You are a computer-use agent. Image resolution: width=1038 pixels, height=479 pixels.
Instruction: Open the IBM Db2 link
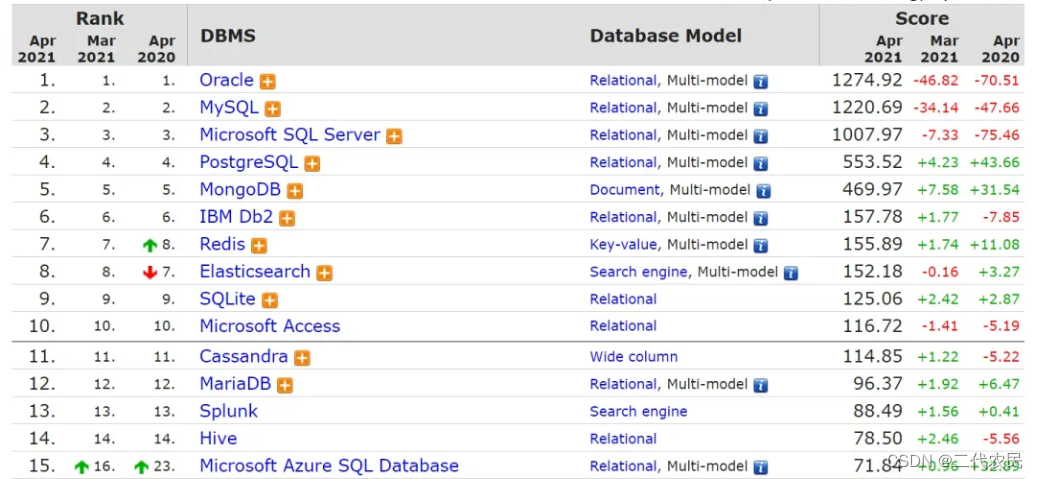(236, 216)
